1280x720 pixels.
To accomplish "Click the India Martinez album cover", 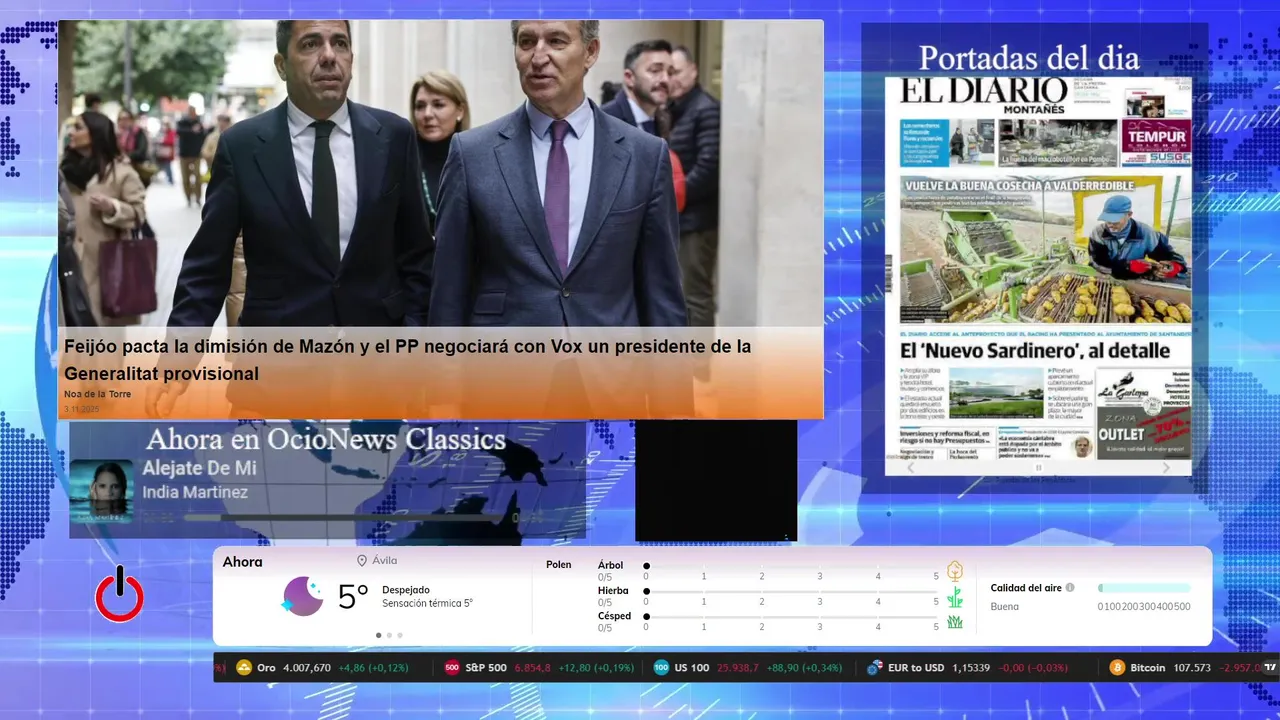I will (x=101, y=491).
